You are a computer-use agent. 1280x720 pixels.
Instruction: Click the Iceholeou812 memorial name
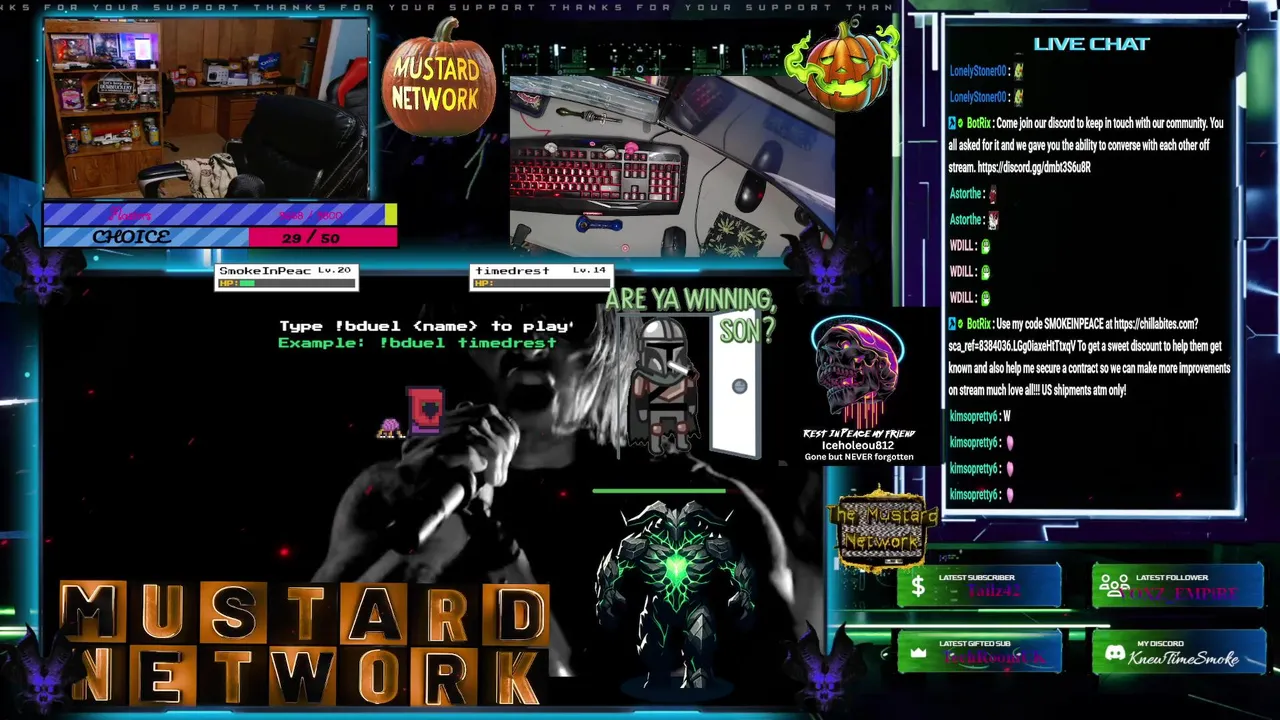point(858,445)
